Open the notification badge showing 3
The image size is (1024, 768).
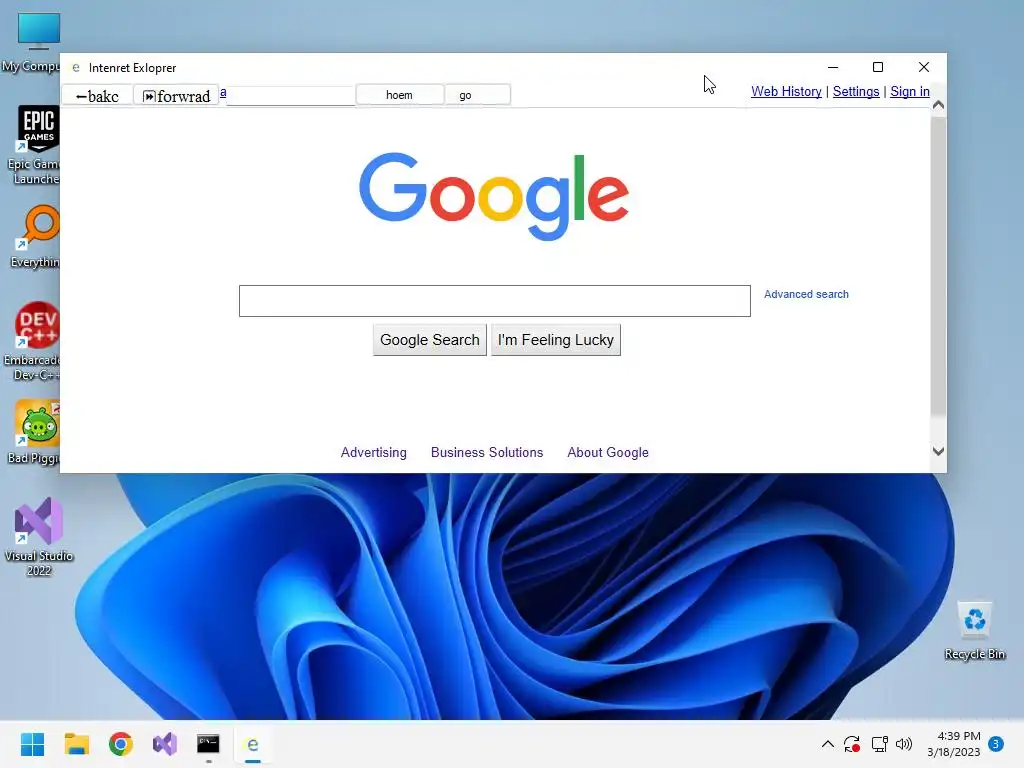point(996,744)
